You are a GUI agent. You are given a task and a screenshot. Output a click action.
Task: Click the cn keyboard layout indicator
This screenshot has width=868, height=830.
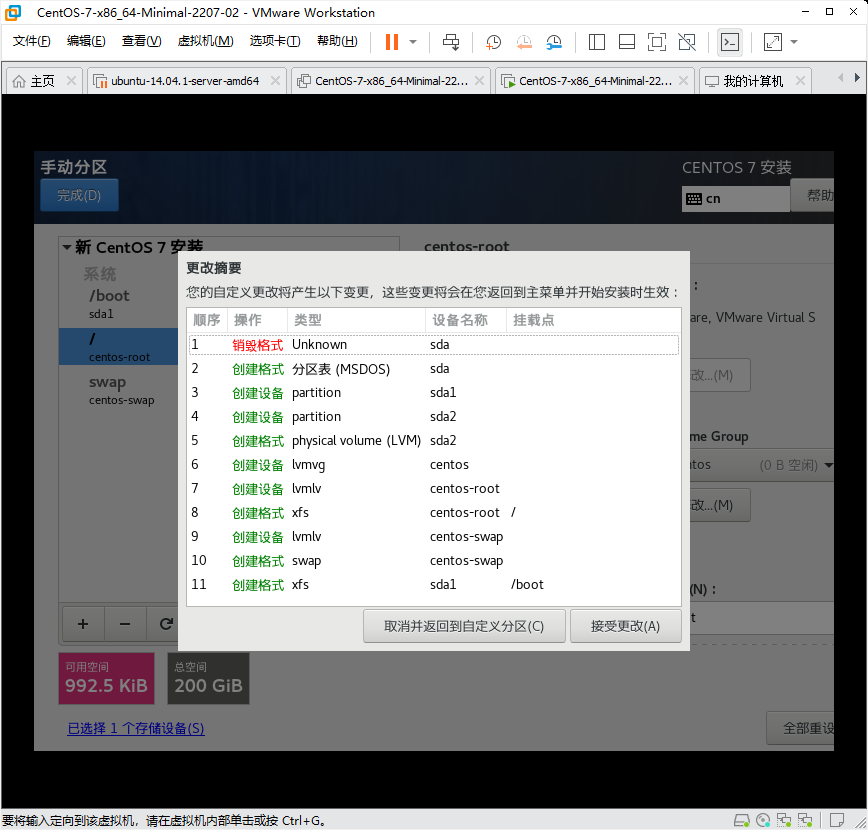(x=736, y=199)
